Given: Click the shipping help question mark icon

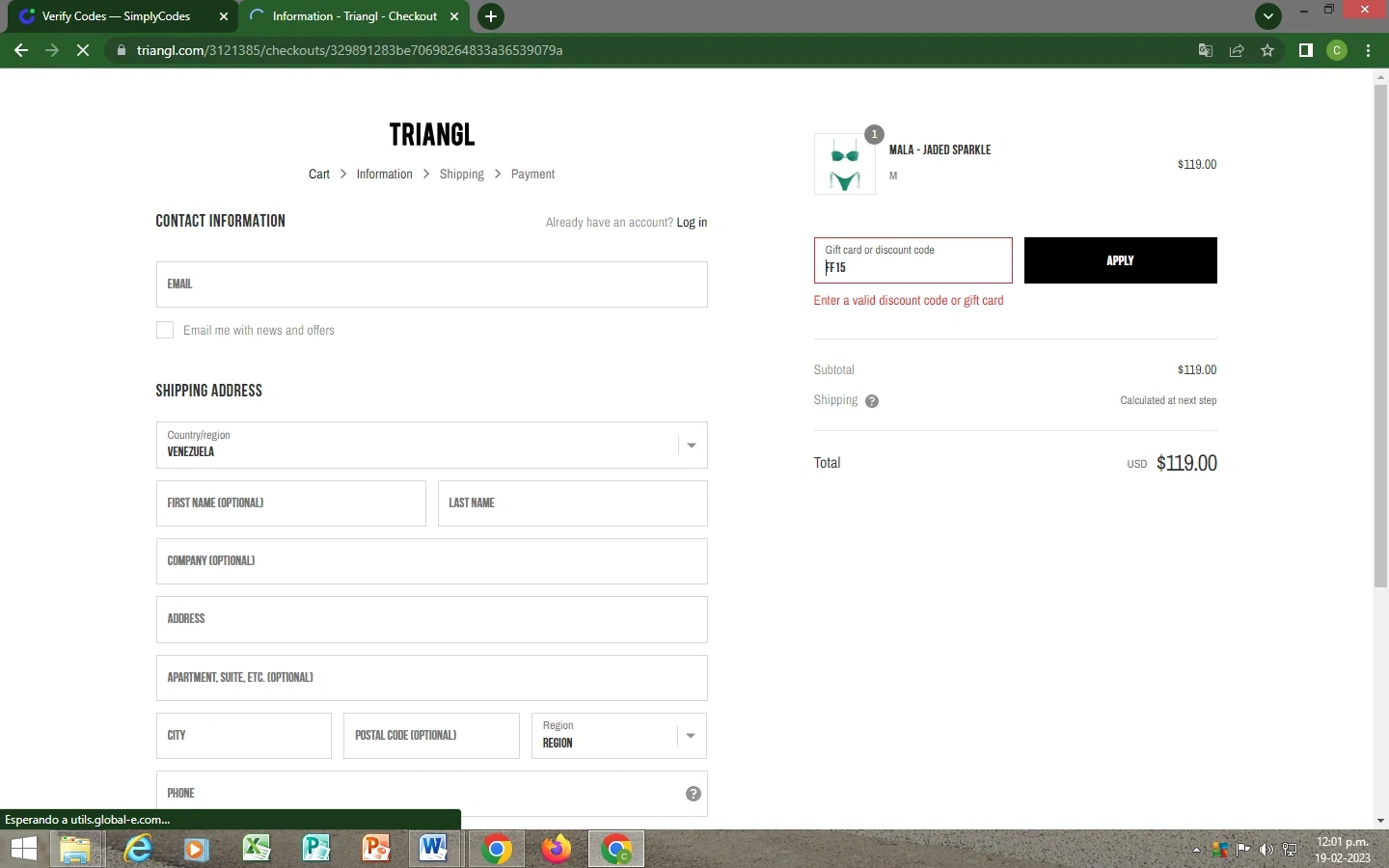Looking at the screenshot, I should 872,401.
